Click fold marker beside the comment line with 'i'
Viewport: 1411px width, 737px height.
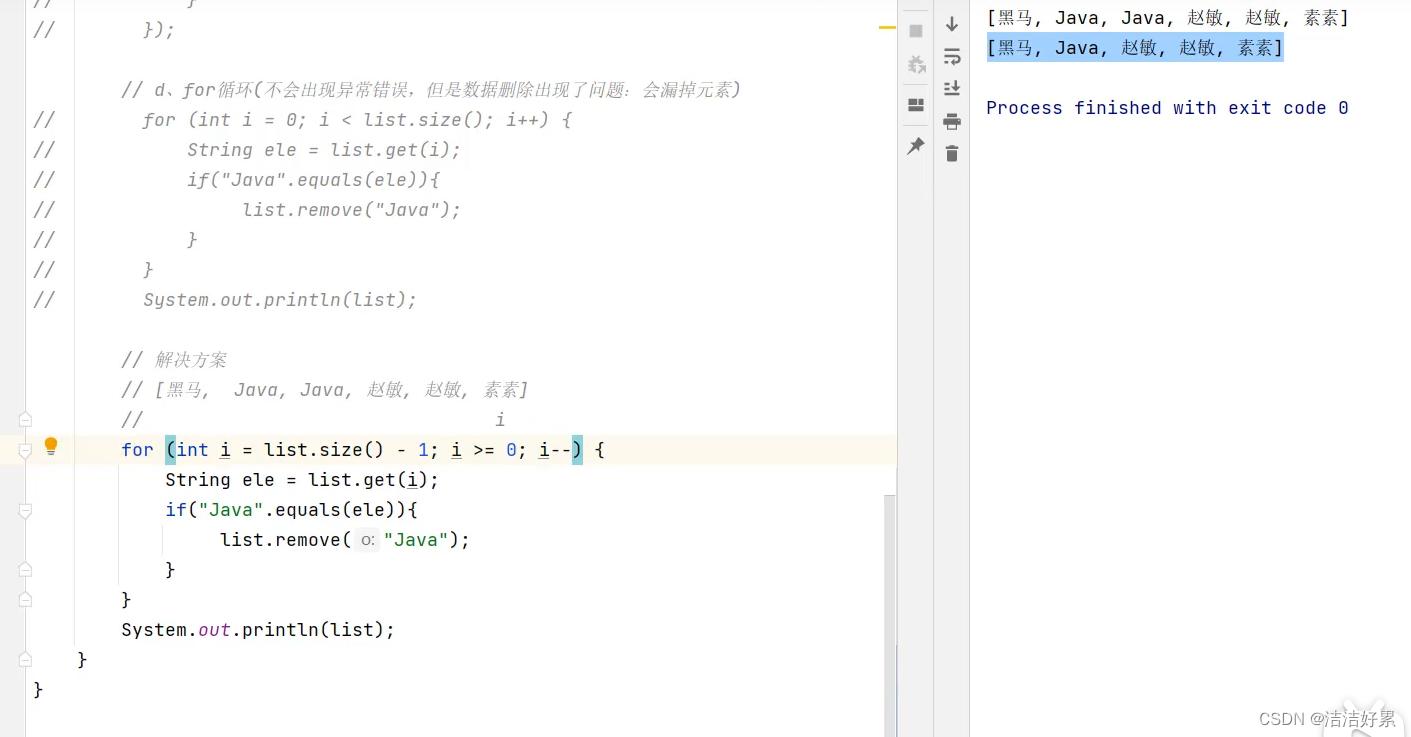[25, 419]
